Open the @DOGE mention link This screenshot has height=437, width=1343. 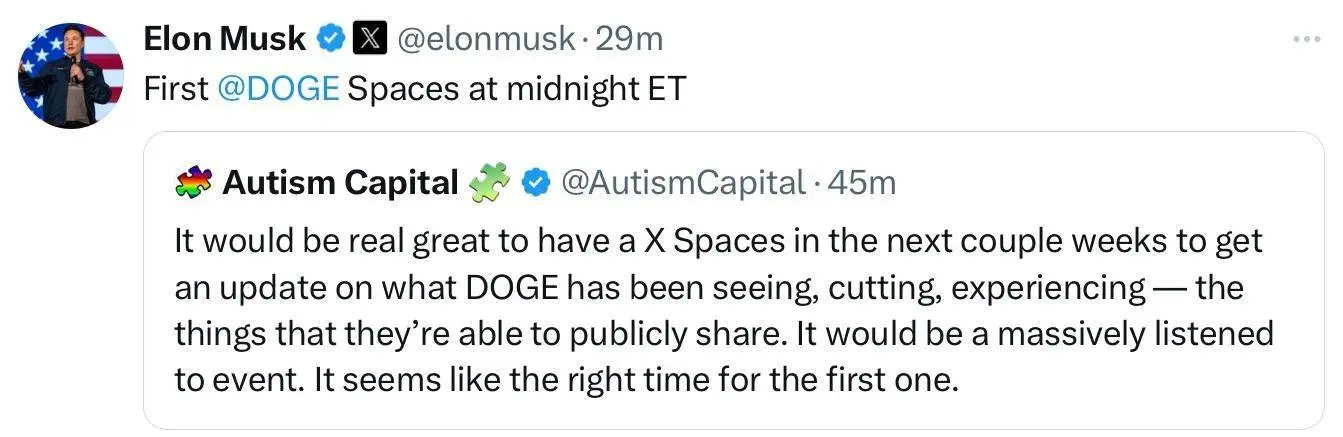[278, 89]
